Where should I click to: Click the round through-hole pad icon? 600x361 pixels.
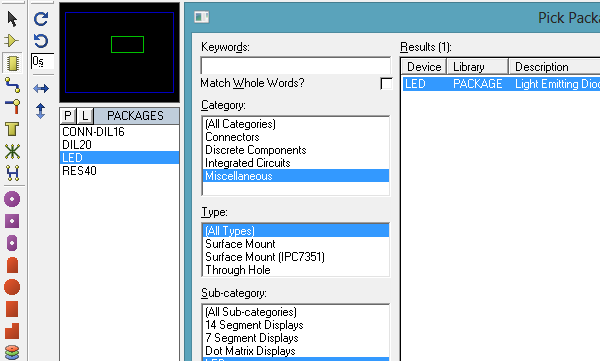click(12, 199)
